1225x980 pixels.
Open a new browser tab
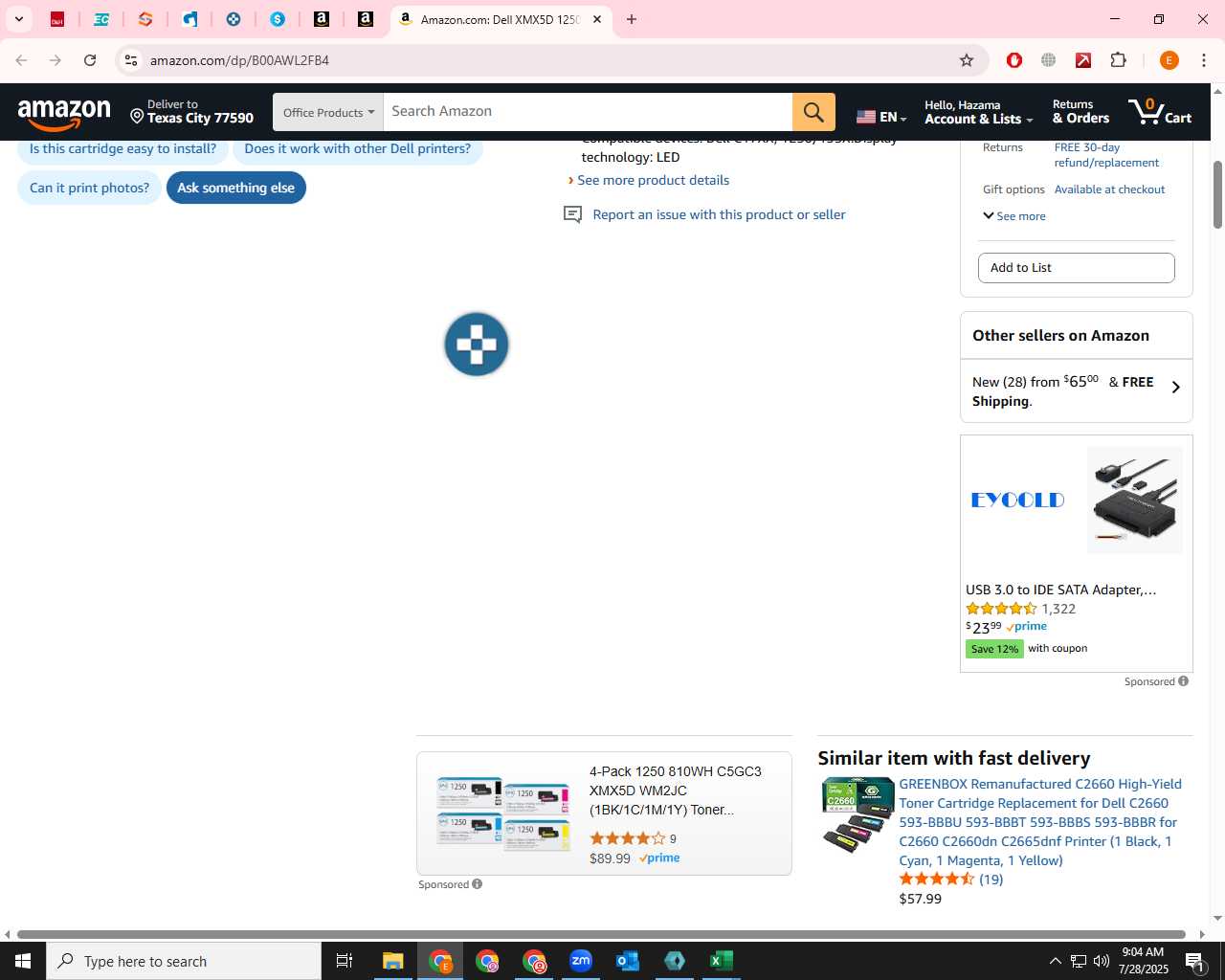click(632, 19)
